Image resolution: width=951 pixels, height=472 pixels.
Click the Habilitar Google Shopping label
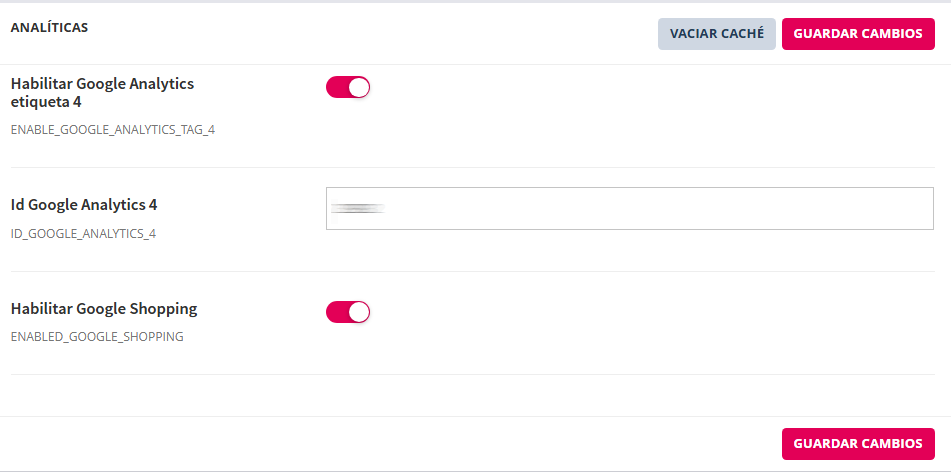[x=104, y=308]
